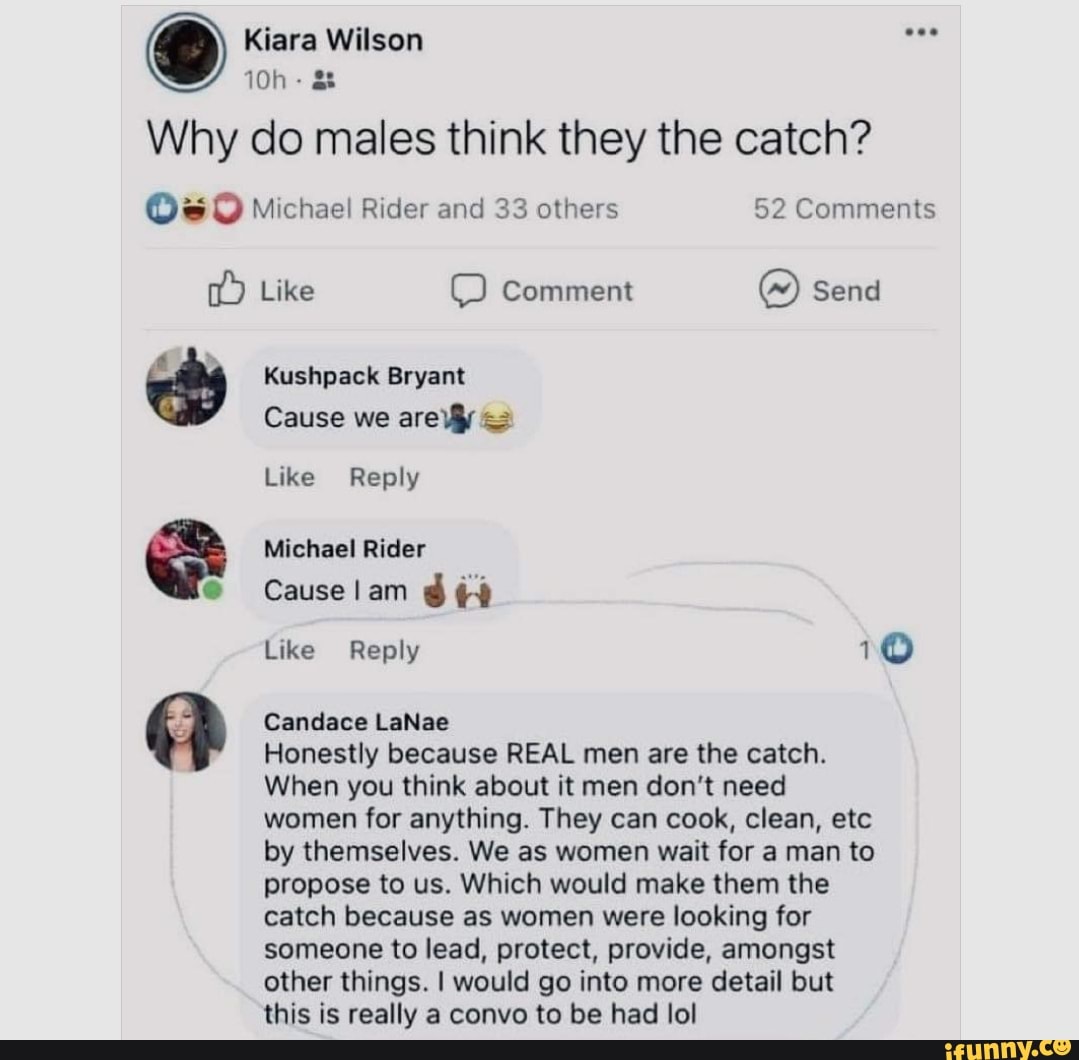Image resolution: width=1079 pixels, height=1060 pixels.
Task: Click the thumbs-up Like icon under the post
Action: click(226, 289)
